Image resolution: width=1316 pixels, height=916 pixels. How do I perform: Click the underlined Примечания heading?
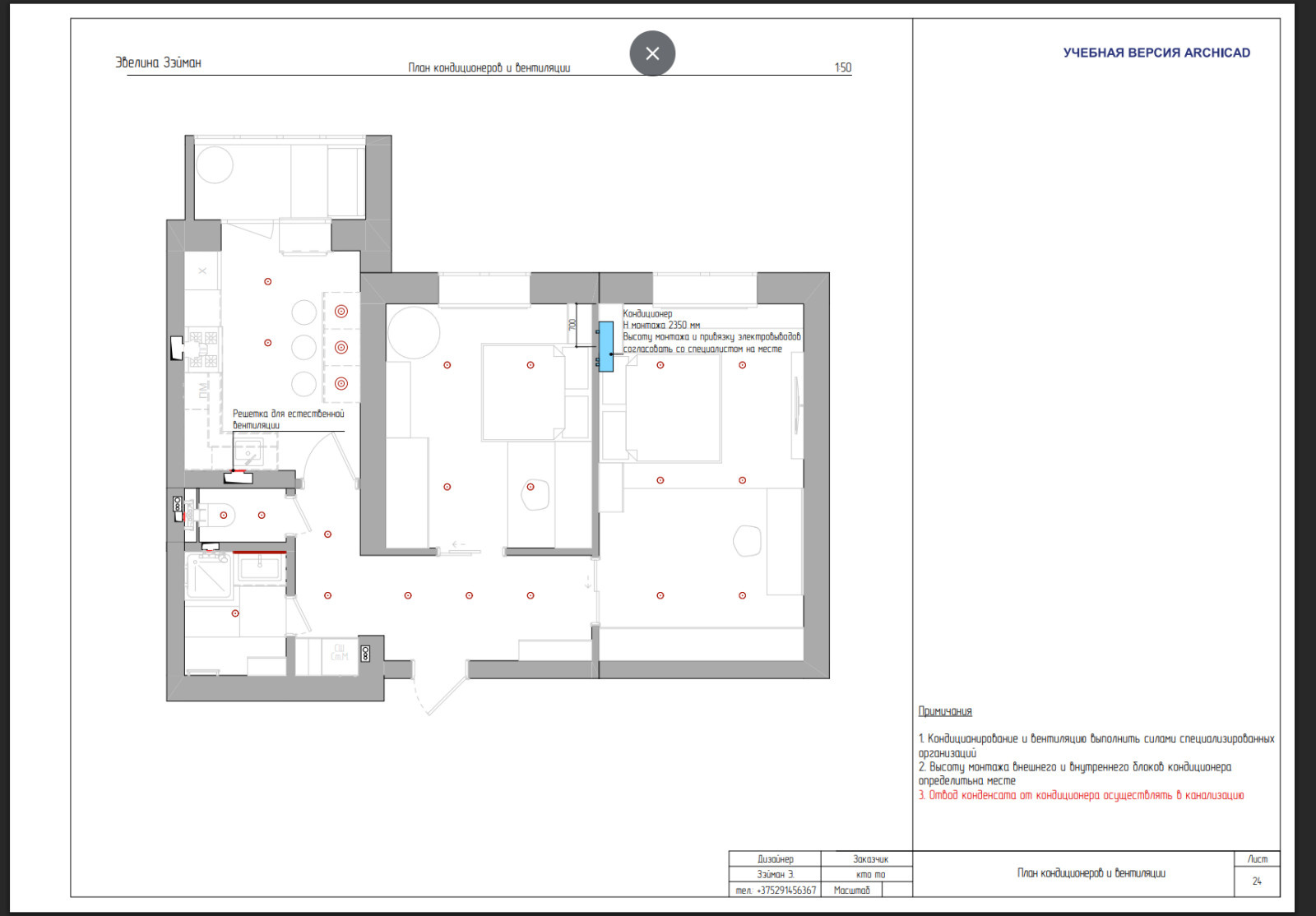945,711
